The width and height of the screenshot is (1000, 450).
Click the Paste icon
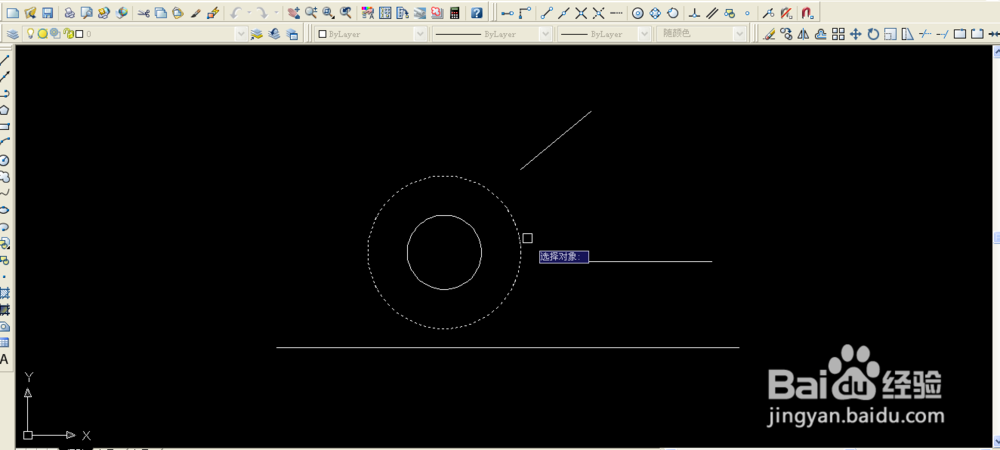point(178,13)
